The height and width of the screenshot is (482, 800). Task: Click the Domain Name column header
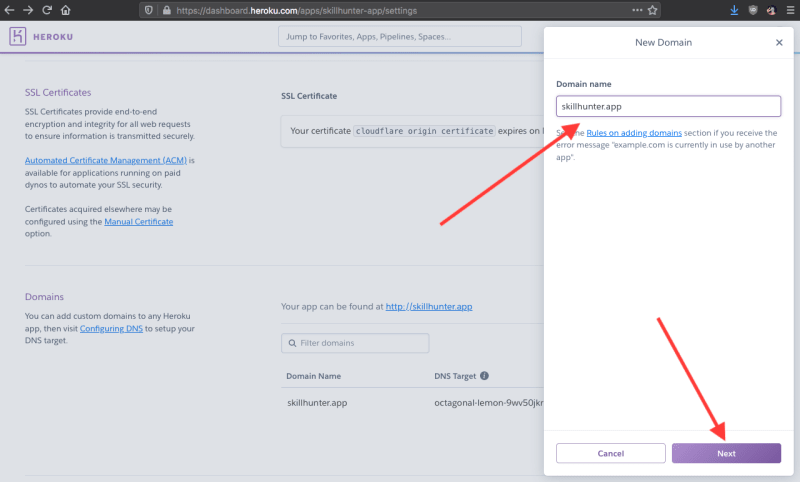tap(314, 376)
